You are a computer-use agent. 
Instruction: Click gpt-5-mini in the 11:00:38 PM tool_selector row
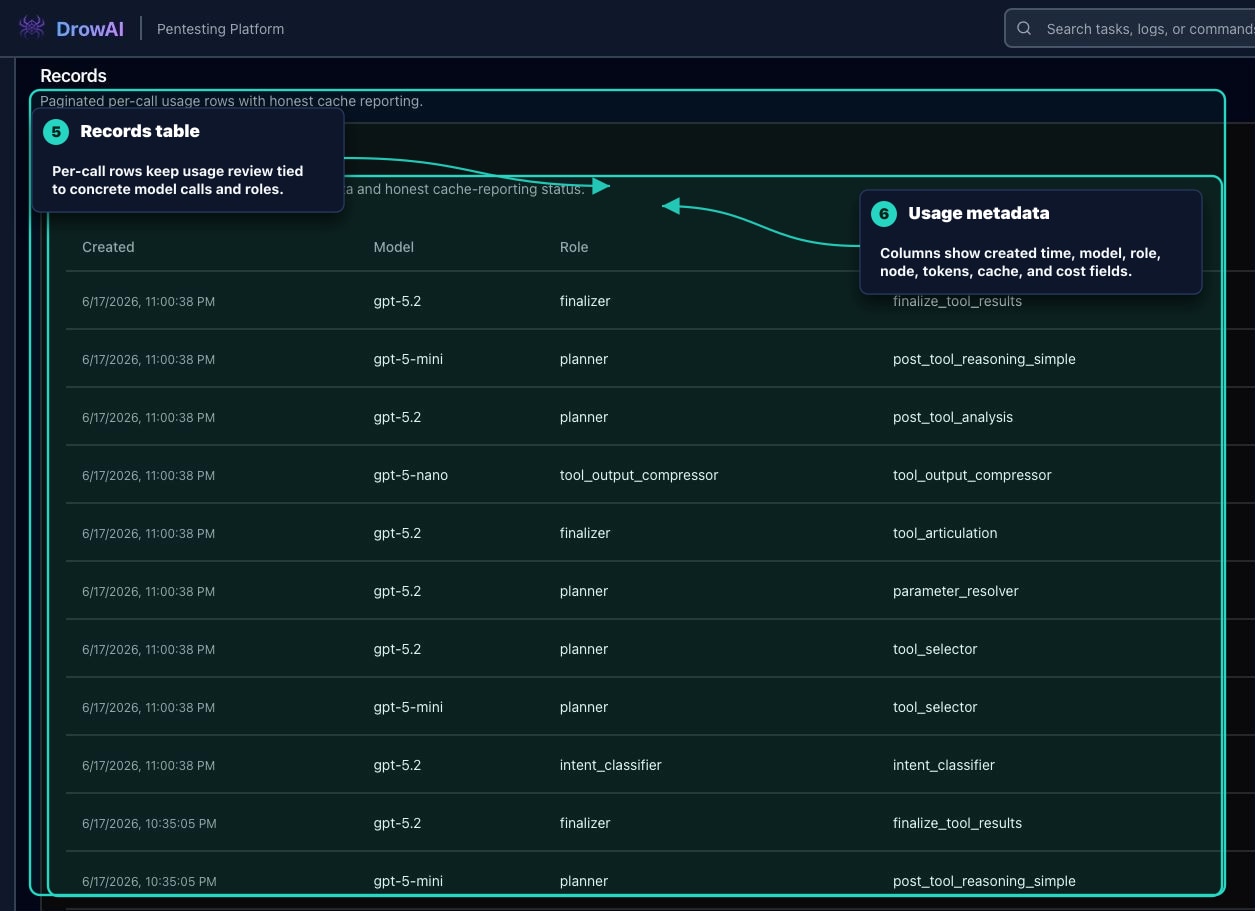pyautogui.click(x=408, y=707)
